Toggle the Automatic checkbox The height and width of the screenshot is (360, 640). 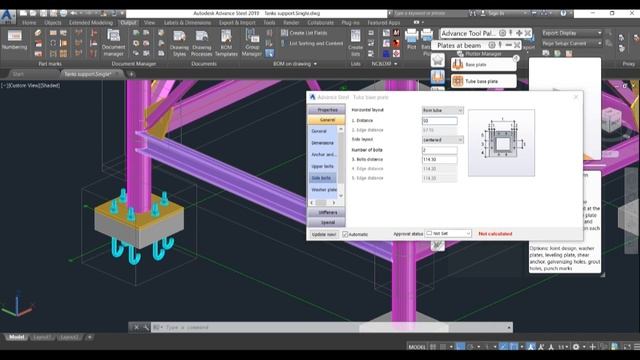345,234
